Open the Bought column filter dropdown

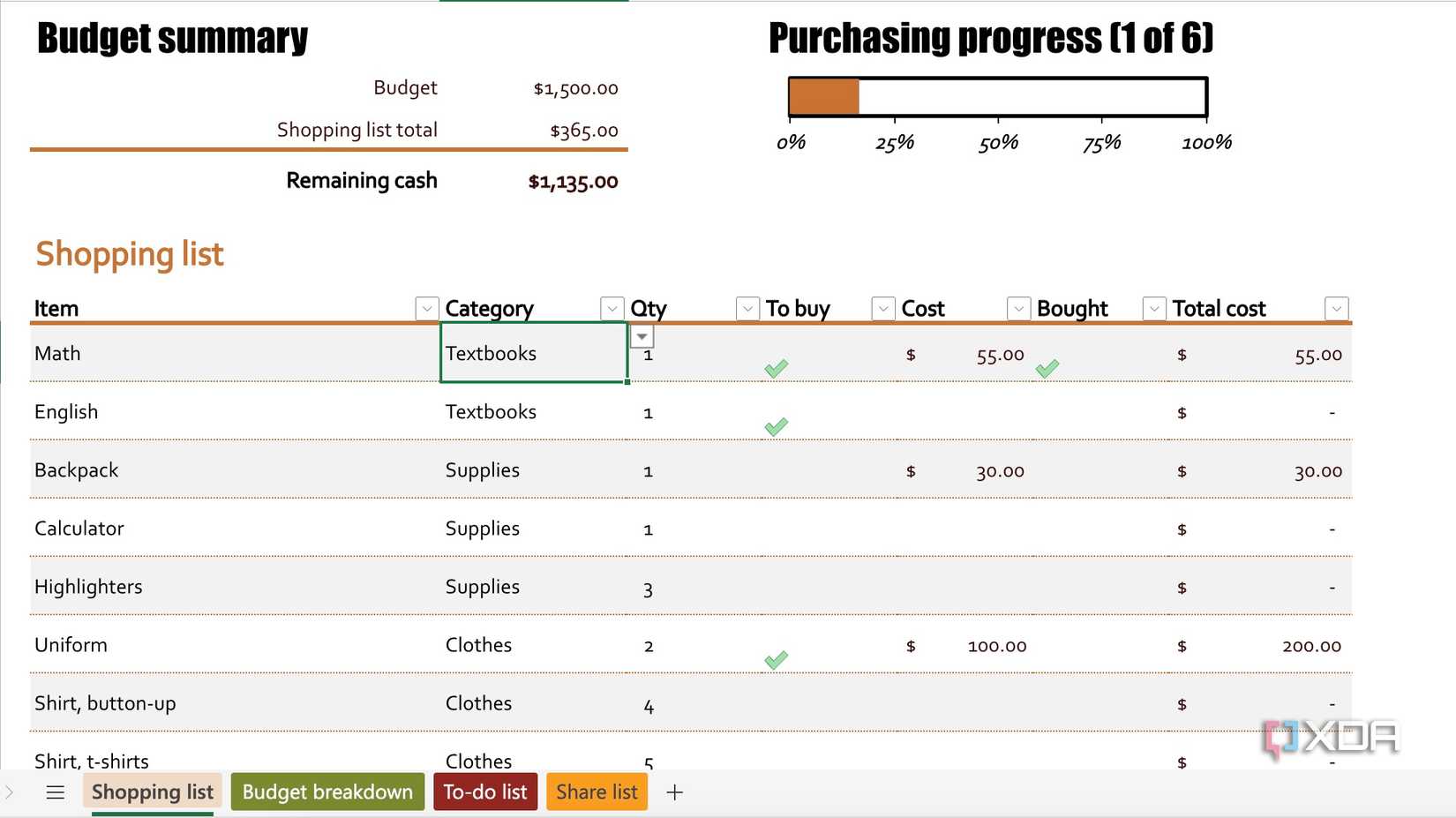[x=1153, y=308]
